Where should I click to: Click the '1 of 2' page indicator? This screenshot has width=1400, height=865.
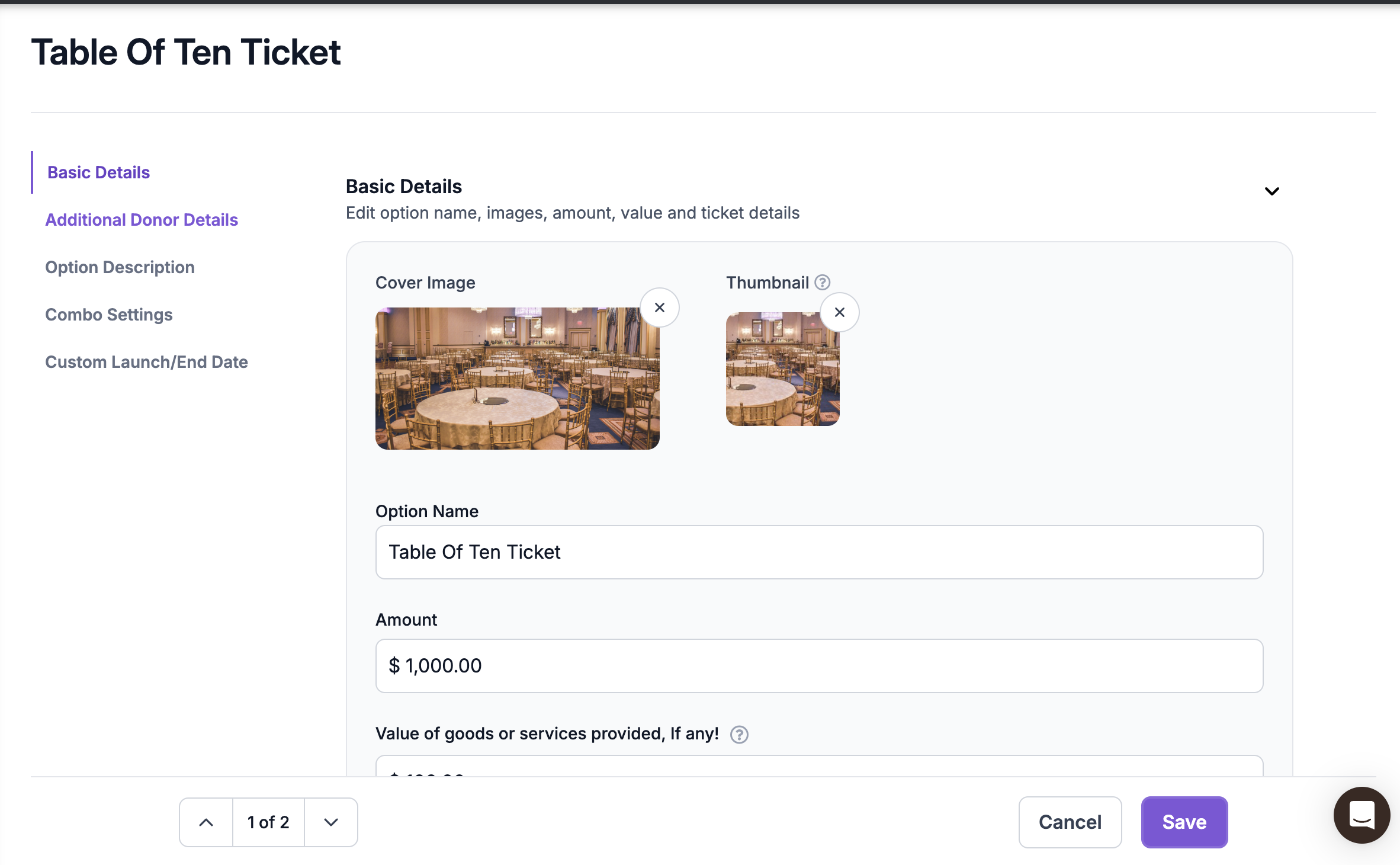click(x=268, y=822)
